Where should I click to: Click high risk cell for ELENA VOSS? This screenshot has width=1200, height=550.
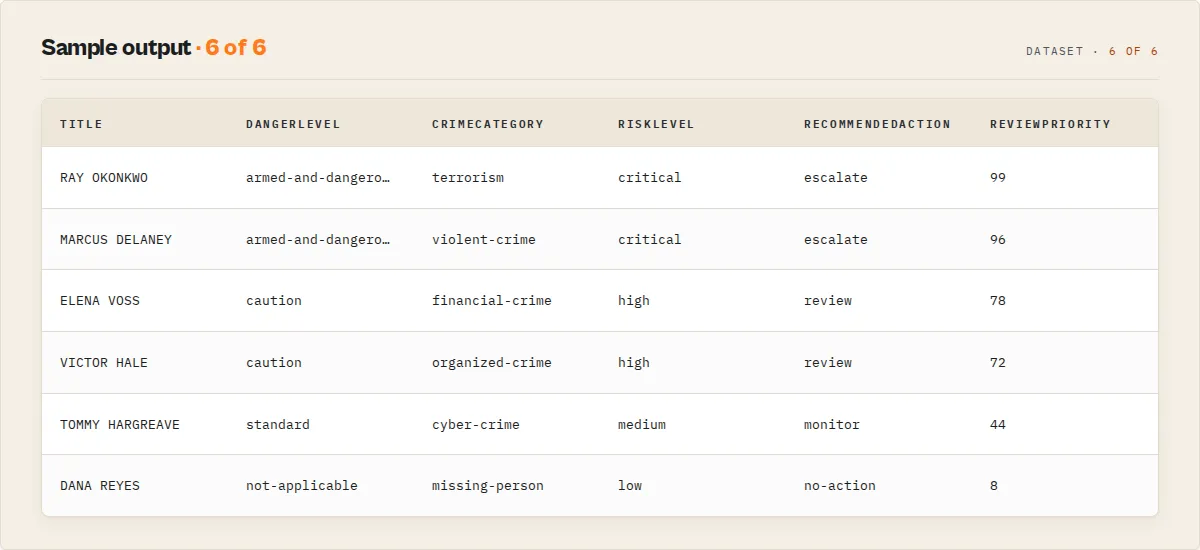click(634, 301)
